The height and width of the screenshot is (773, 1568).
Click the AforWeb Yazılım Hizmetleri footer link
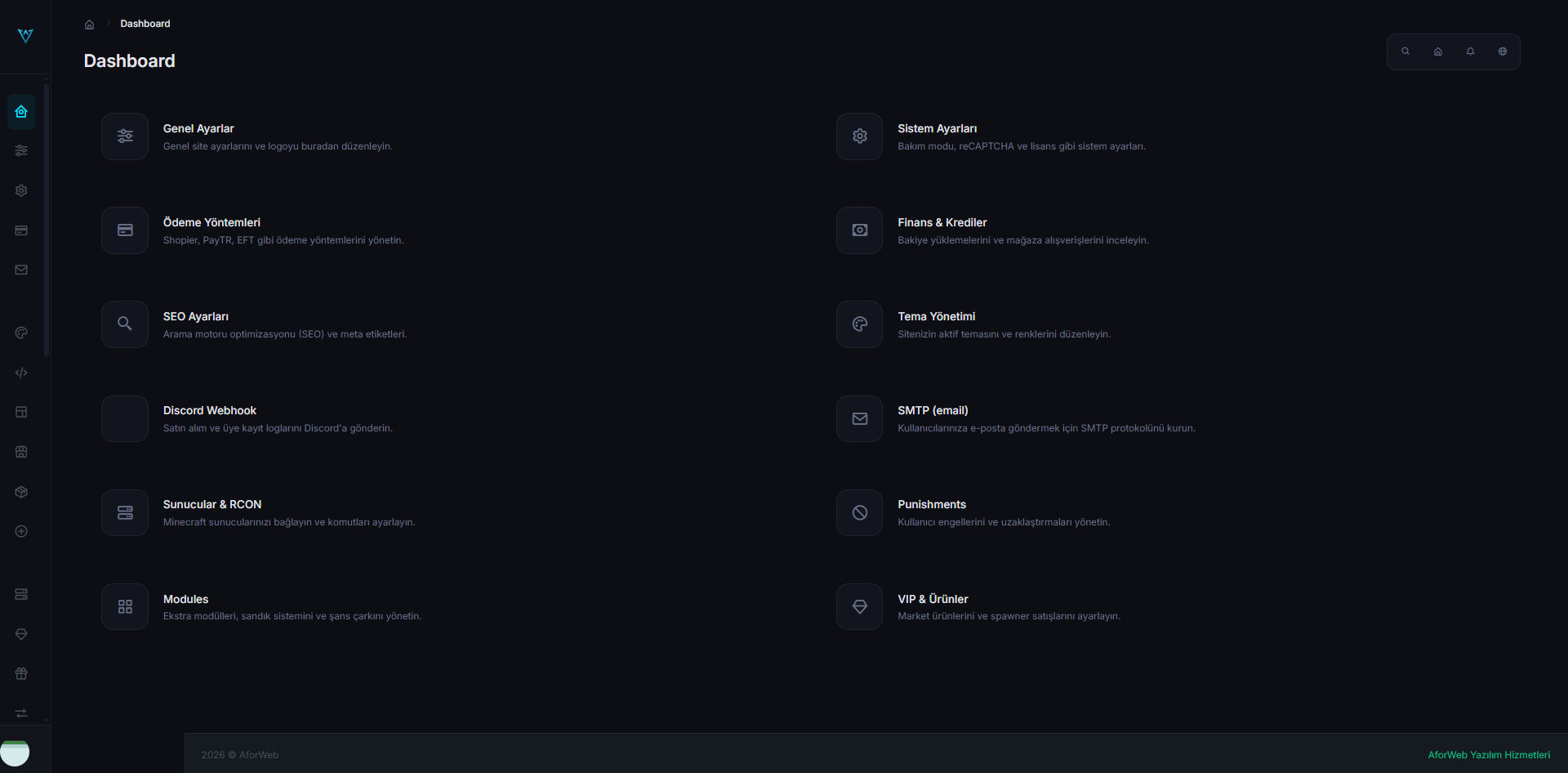(1488, 755)
